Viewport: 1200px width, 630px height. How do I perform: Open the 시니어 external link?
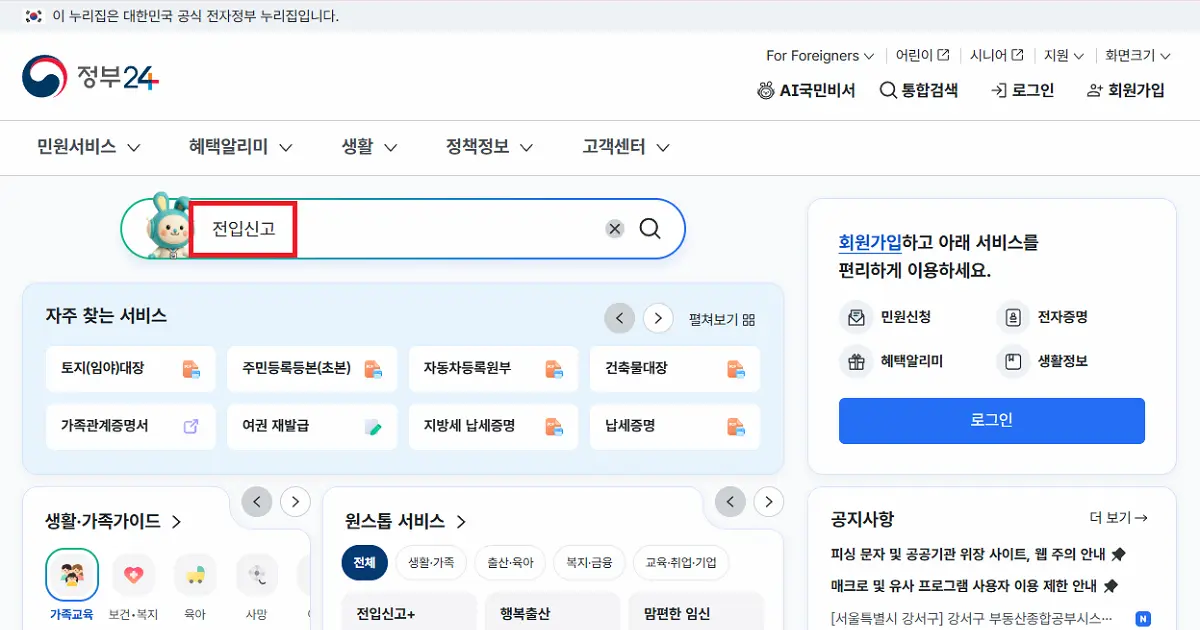[997, 56]
